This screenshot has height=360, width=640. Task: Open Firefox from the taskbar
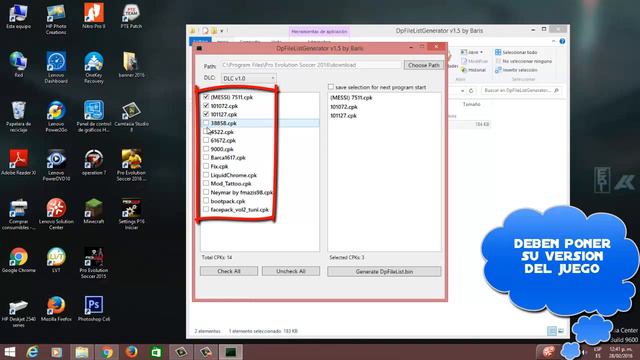(131, 352)
